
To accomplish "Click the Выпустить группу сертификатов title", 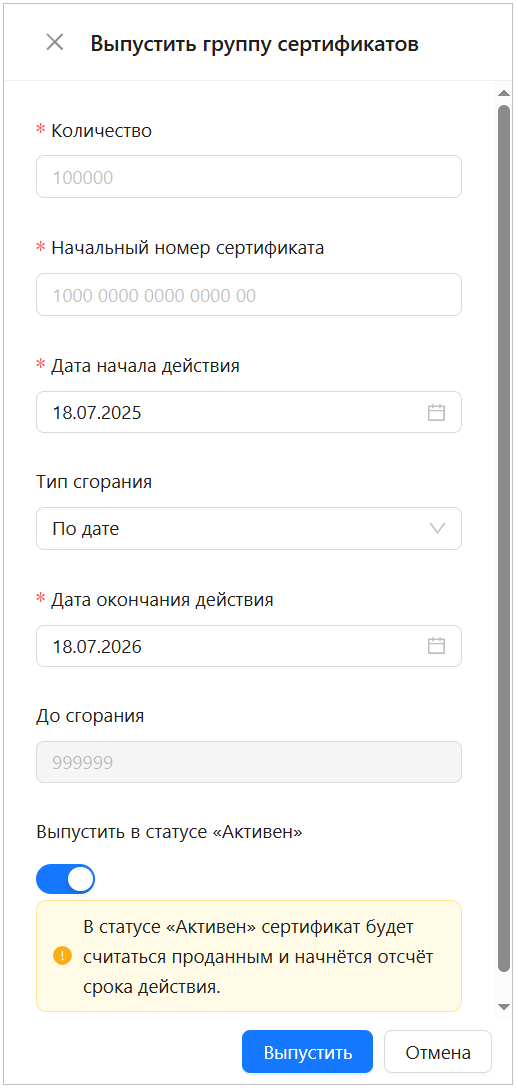I will (255, 44).
